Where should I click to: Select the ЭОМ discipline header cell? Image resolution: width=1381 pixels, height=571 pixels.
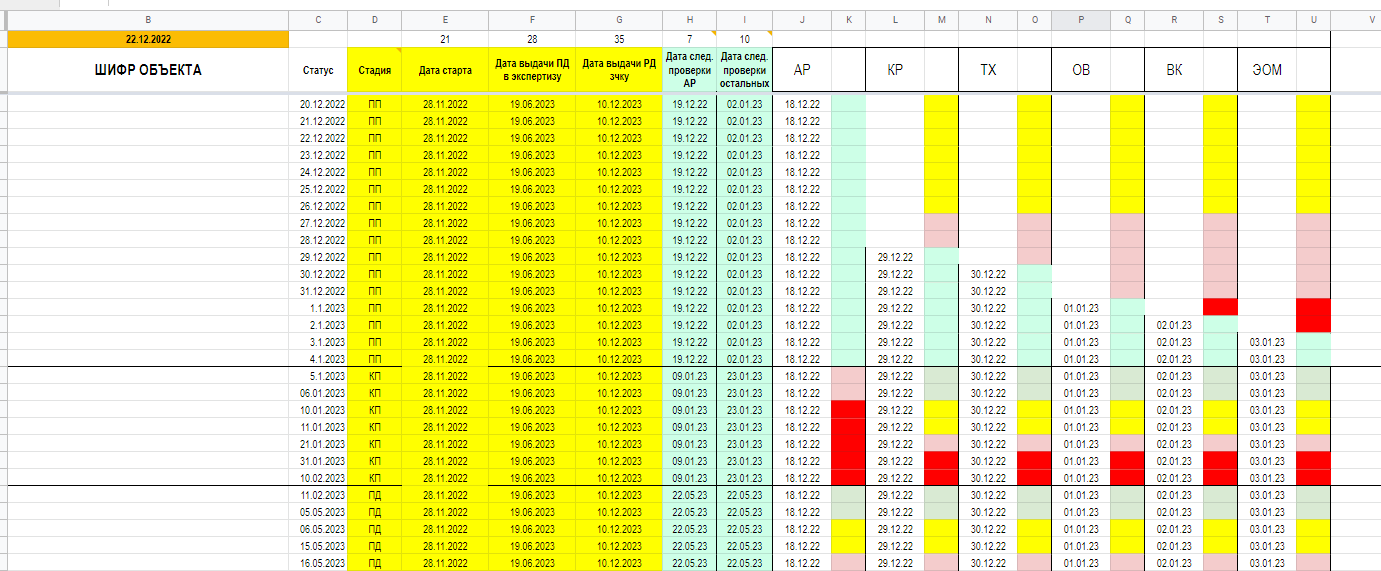[1267, 70]
